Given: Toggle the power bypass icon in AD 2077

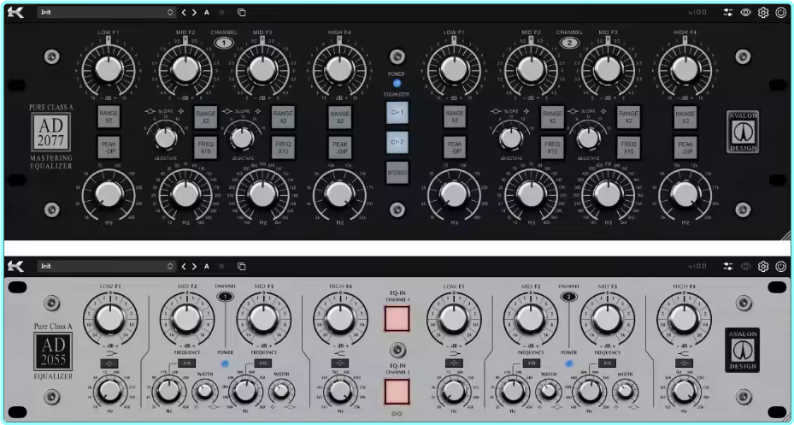Looking at the screenshot, I should (x=781, y=13).
